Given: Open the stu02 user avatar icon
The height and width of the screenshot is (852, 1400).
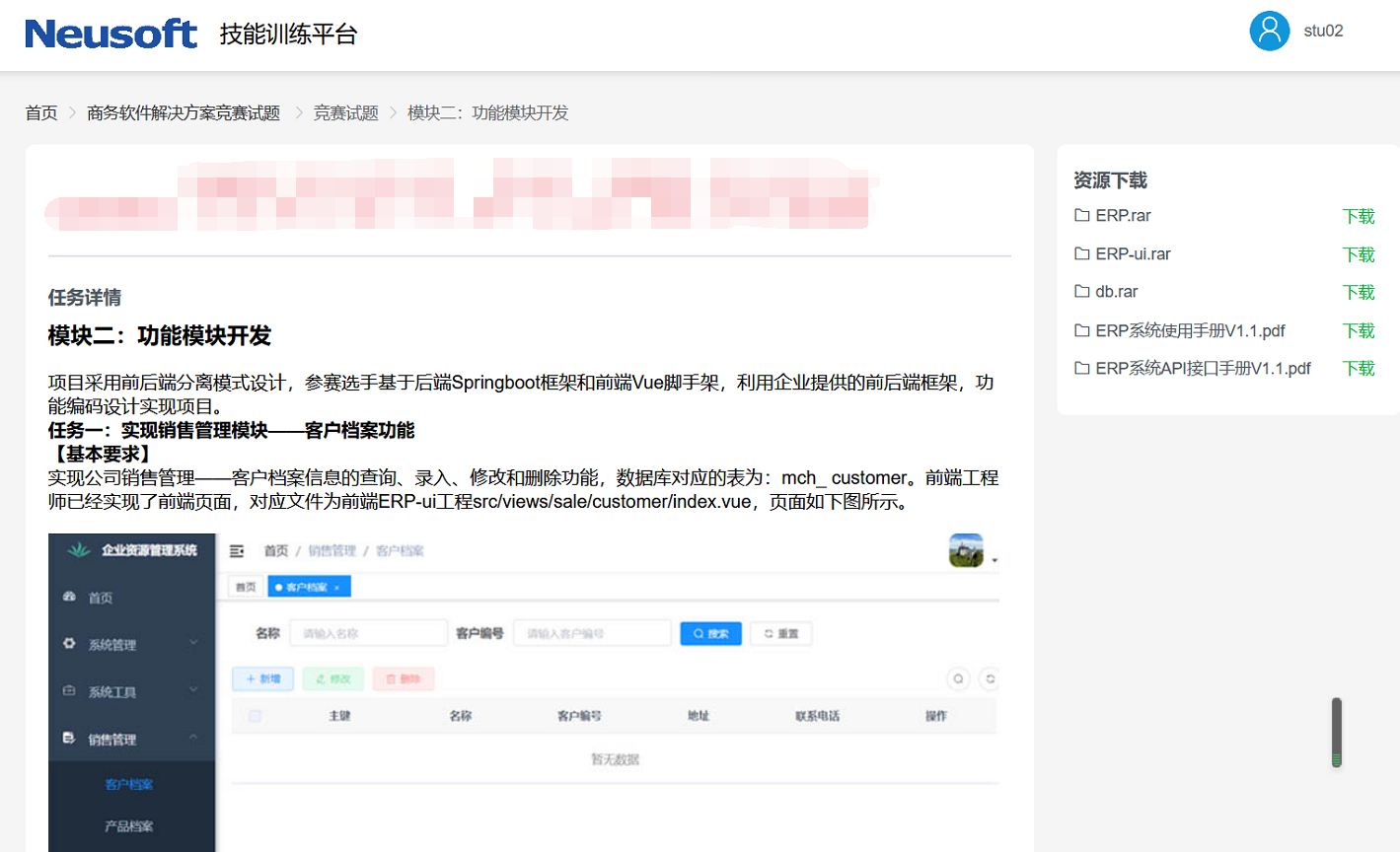Looking at the screenshot, I should click(1269, 32).
